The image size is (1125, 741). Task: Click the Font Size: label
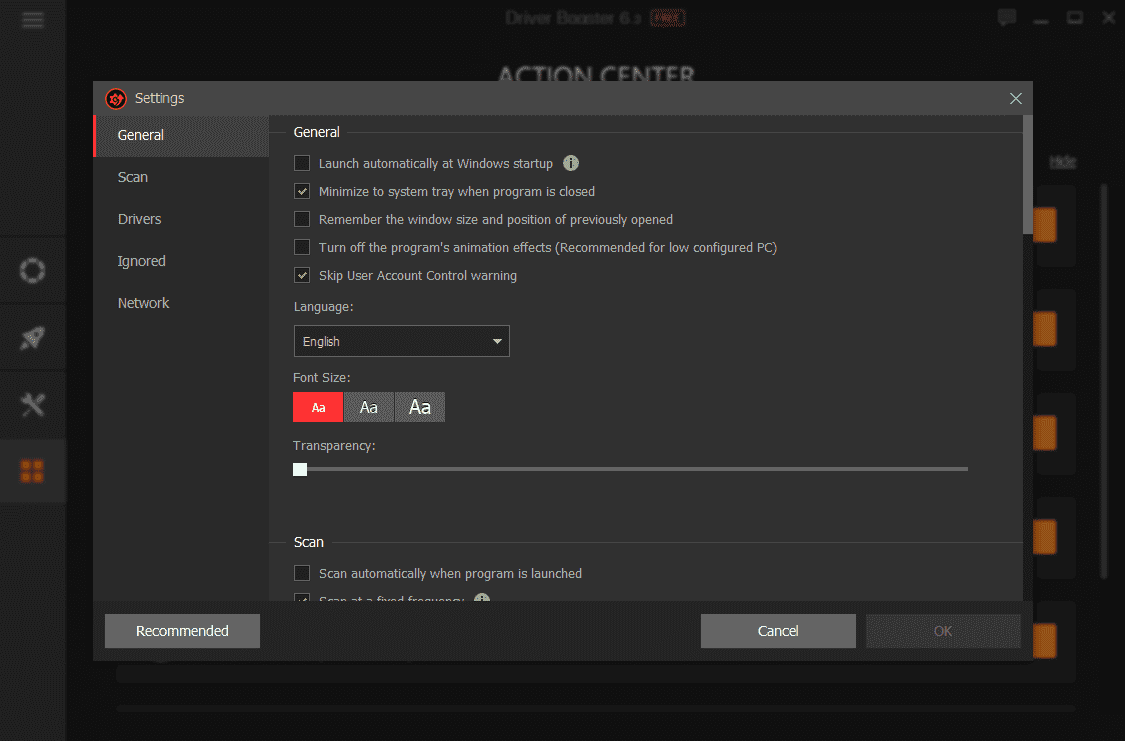[321, 377]
